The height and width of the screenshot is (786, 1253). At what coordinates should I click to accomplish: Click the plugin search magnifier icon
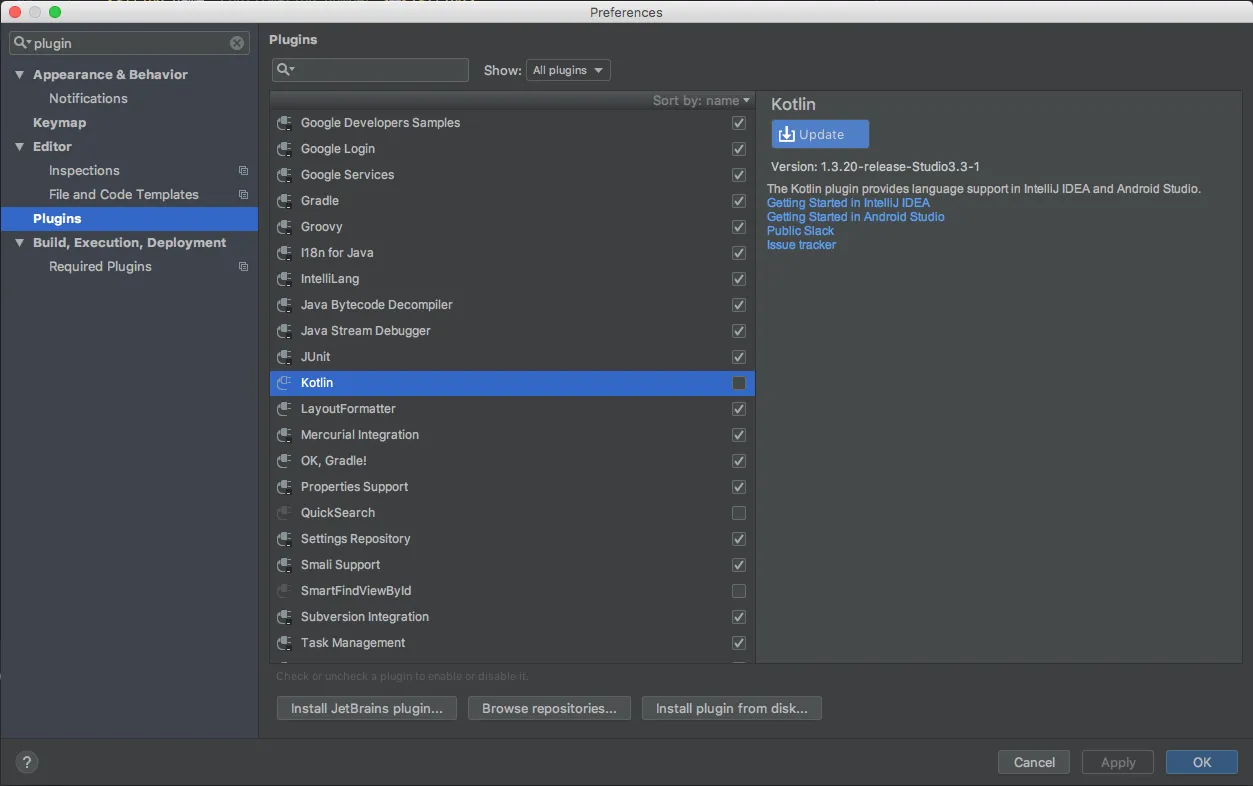(x=285, y=70)
